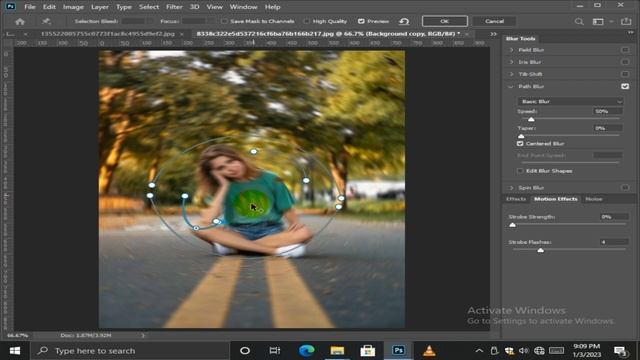This screenshot has height=360, width=640.
Task: Enable the Iris Blur checkbox
Action: coord(625,62)
